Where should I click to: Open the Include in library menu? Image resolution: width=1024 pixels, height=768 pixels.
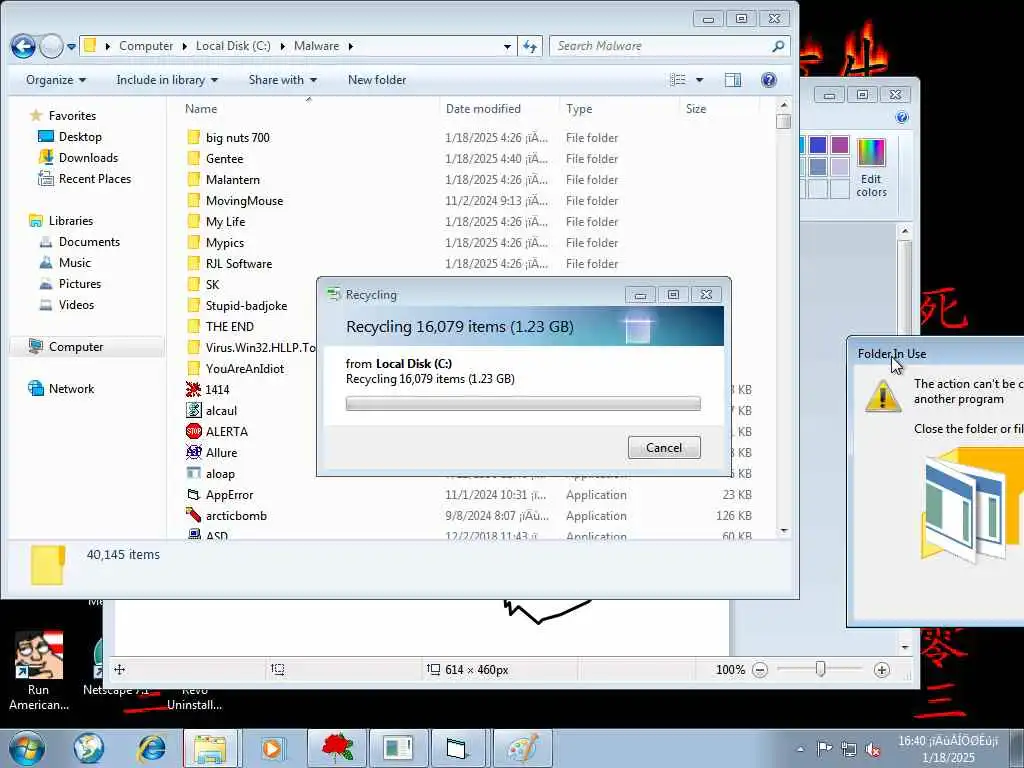coord(167,80)
